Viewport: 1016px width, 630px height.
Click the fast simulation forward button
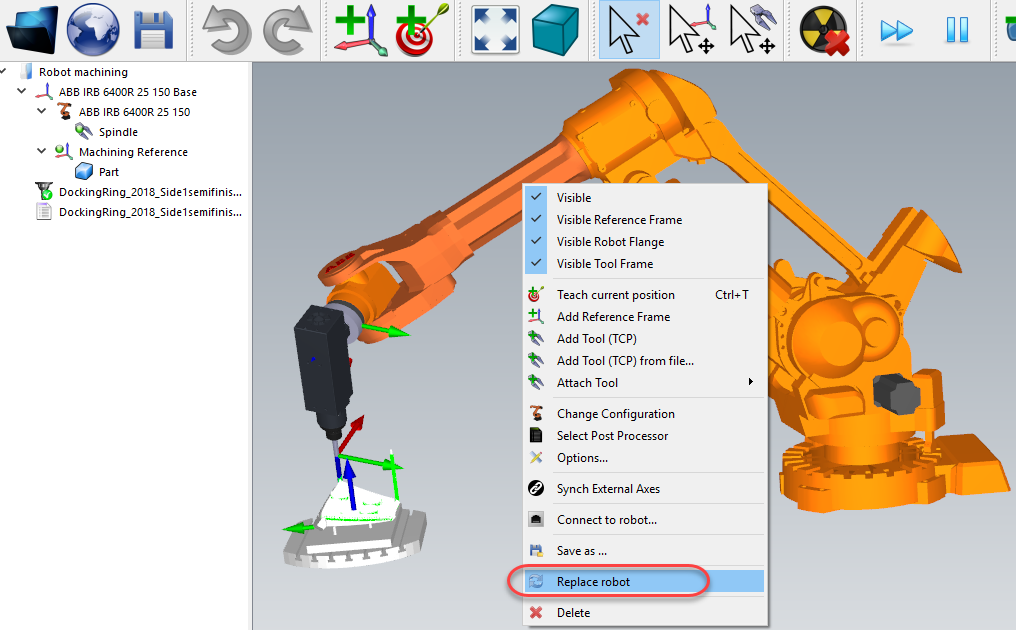(x=896, y=30)
